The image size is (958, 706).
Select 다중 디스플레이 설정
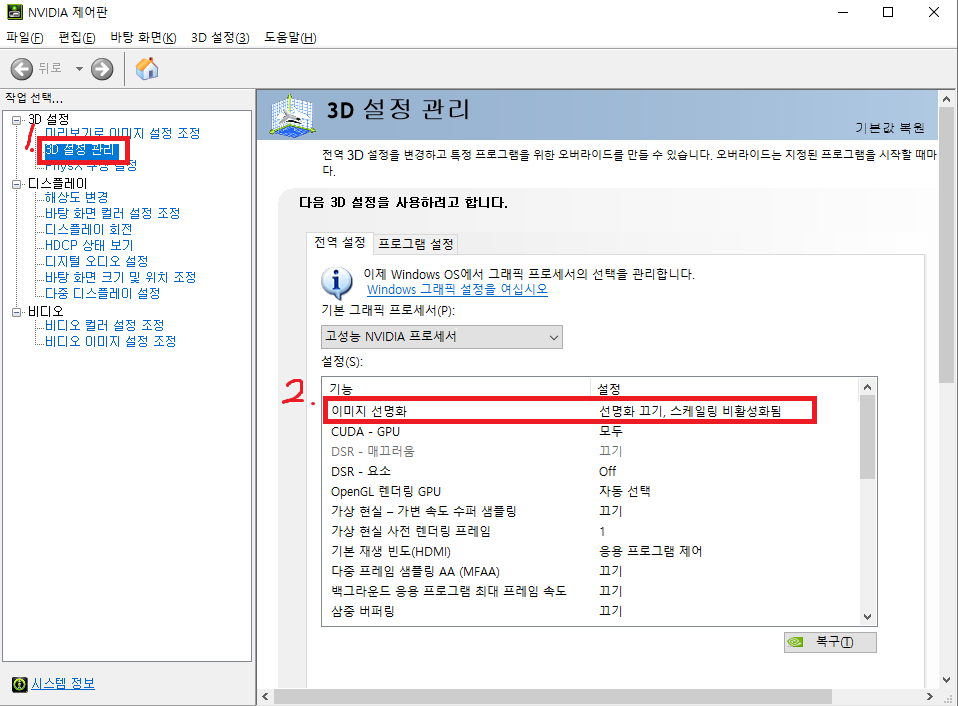(103, 293)
